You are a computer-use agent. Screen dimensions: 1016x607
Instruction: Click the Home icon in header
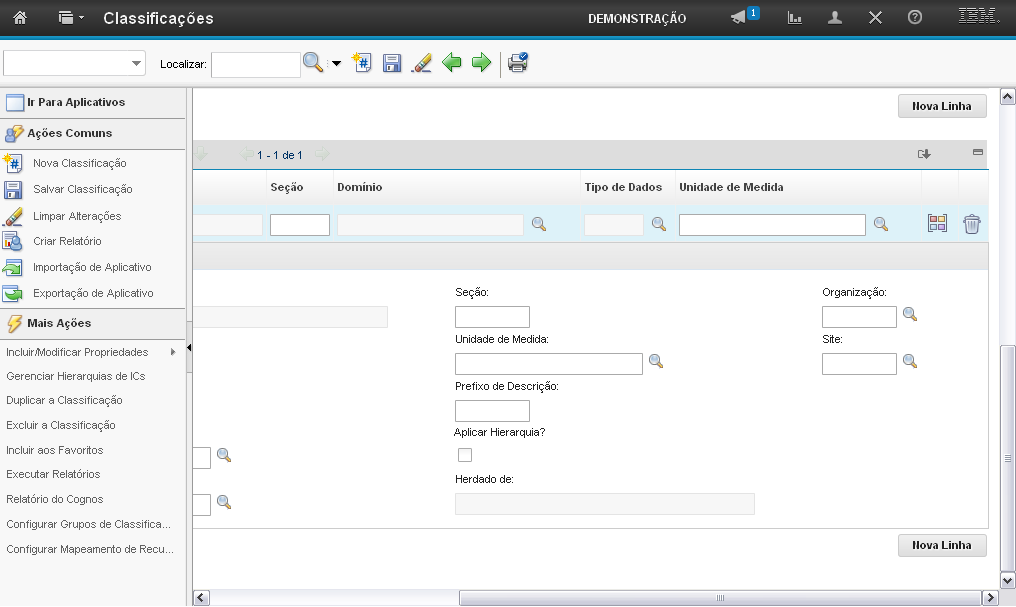click(20, 18)
